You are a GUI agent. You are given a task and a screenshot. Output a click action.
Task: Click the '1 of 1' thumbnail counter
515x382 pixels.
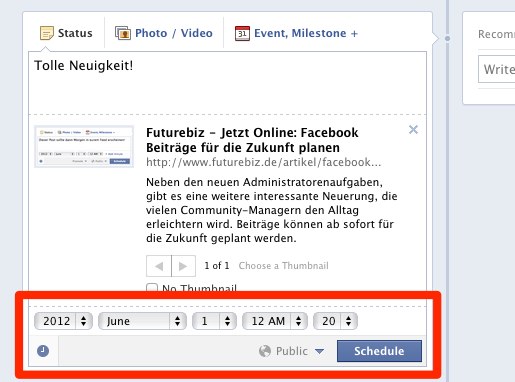(217, 266)
